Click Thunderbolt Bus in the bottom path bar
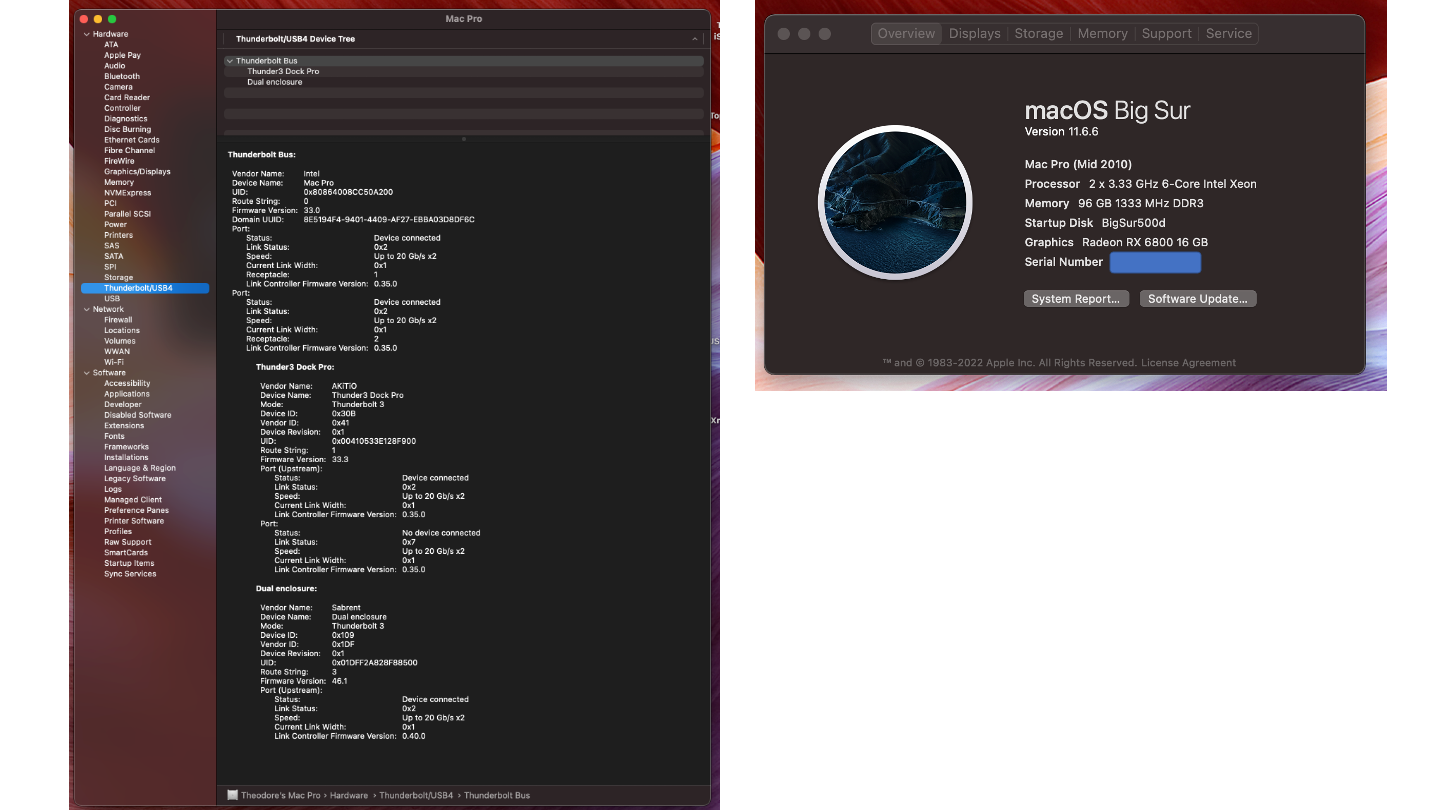The image size is (1440, 810). pos(497,795)
